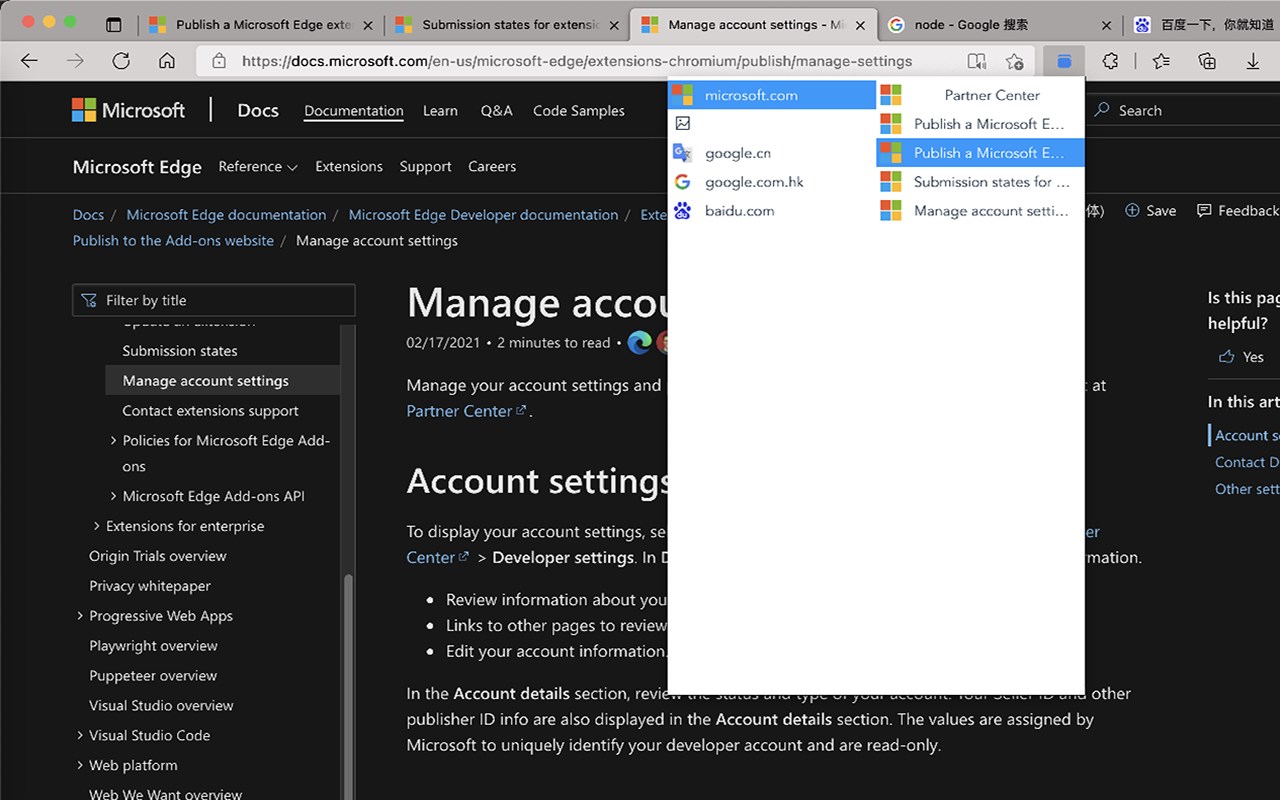Viewport: 1280px width, 800px height.
Task: Open 'Playwright overview' in the sidebar
Action: [153, 646]
